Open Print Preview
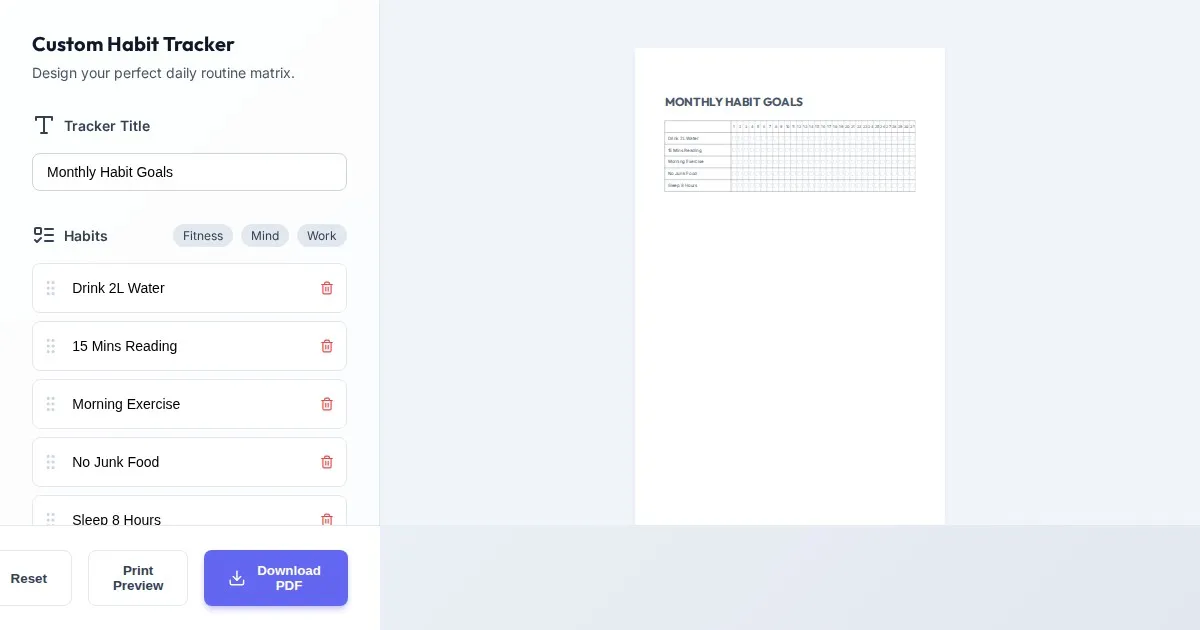Screen dimensions: 1200x630 tap(138, 578)
